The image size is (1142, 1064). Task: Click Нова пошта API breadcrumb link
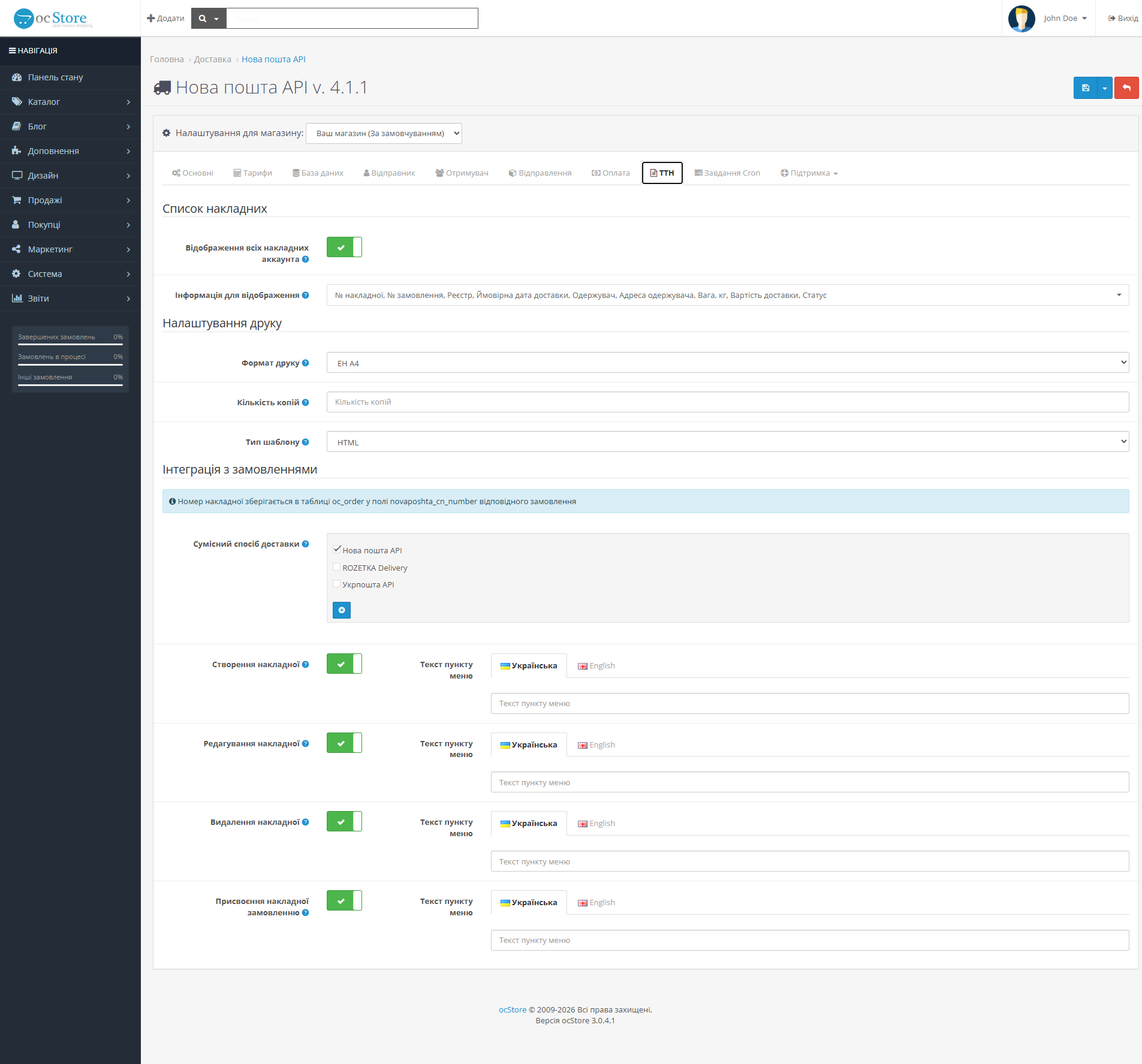tap(273, 59)
